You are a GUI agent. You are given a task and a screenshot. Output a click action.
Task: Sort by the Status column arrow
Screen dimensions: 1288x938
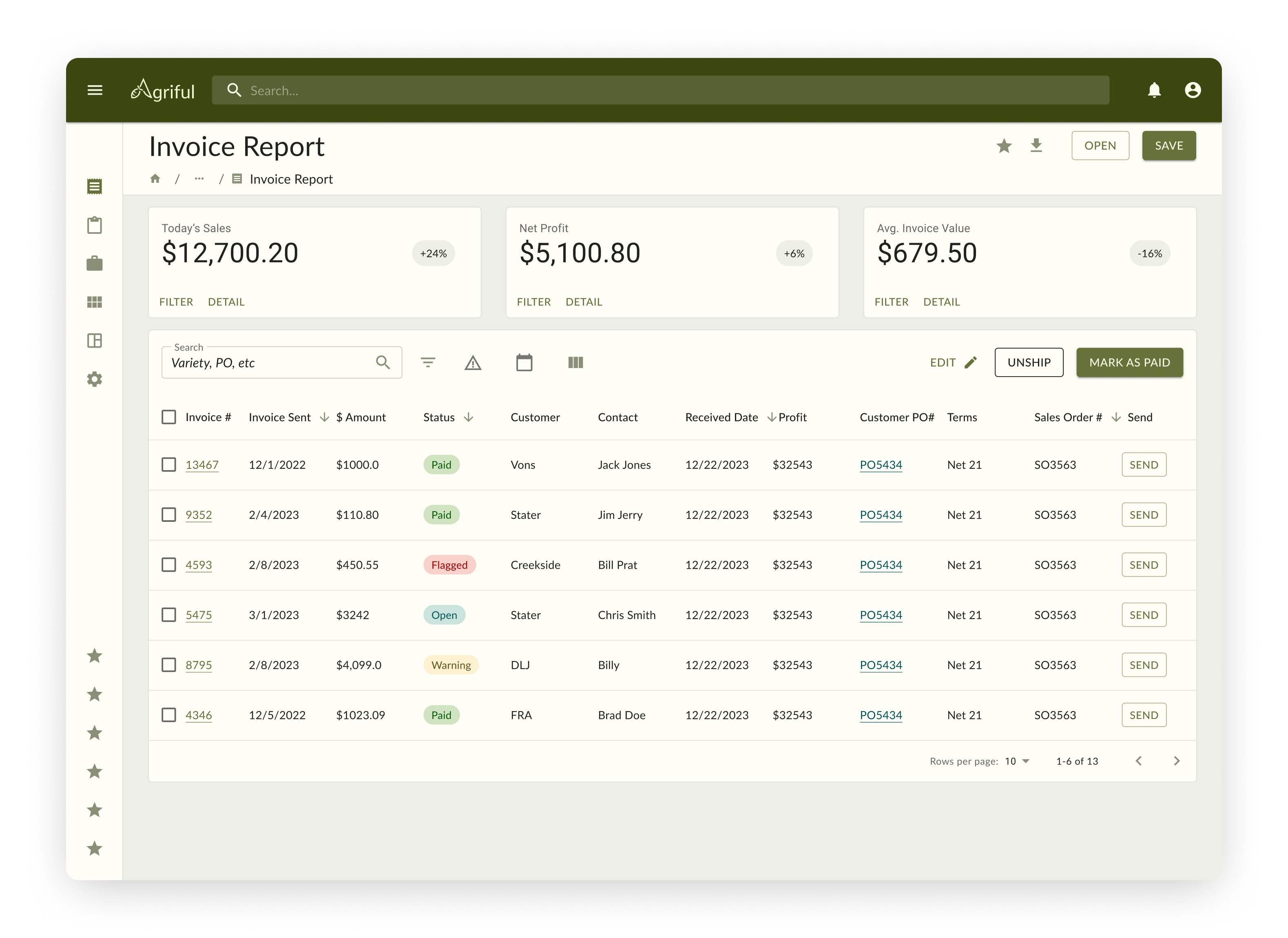tap(469, 417)
